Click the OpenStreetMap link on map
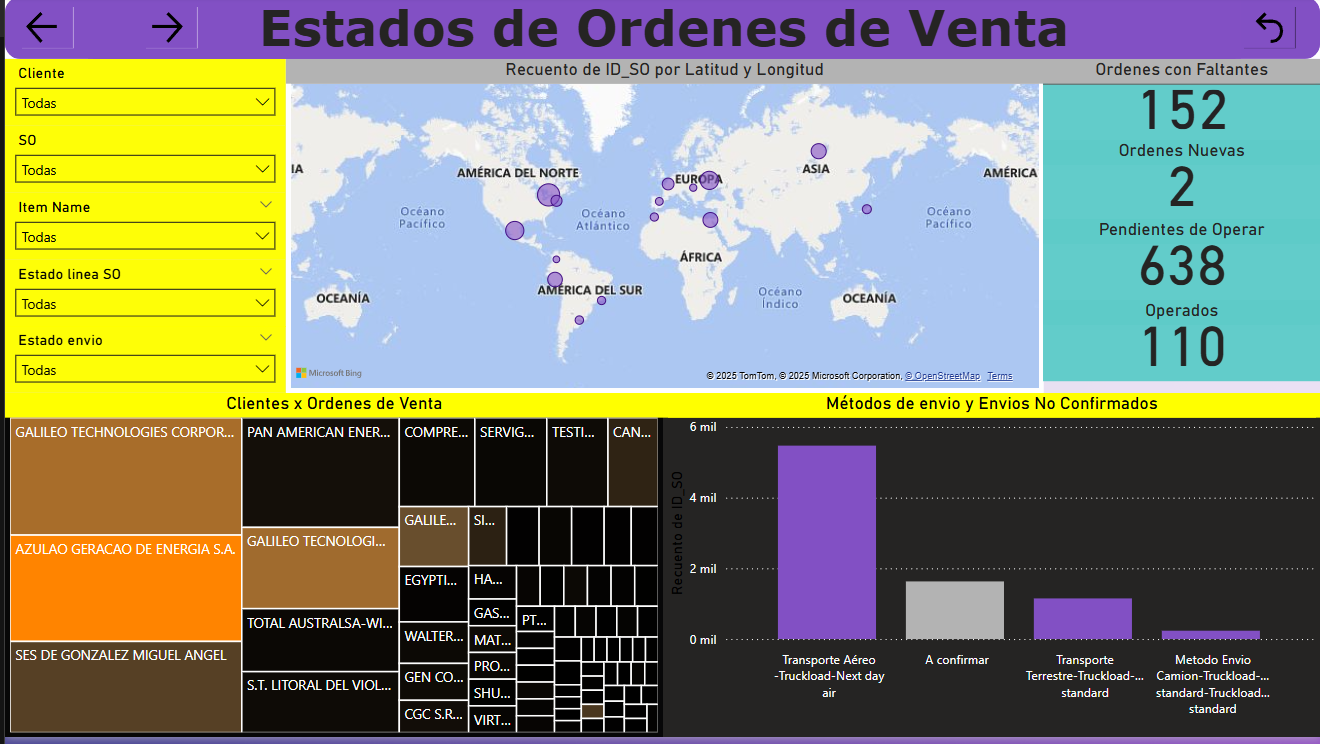 point(943,376)
